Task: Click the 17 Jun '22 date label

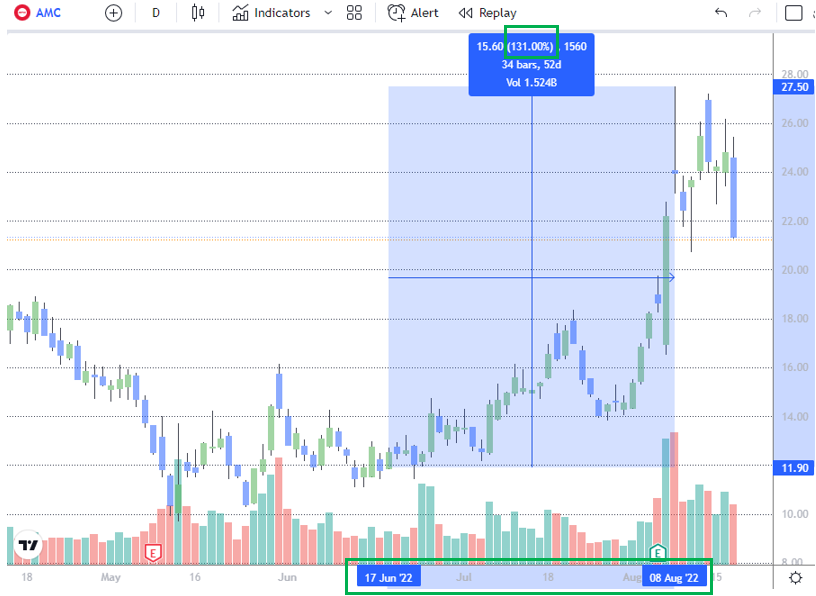Action: [x=389, y=577]
